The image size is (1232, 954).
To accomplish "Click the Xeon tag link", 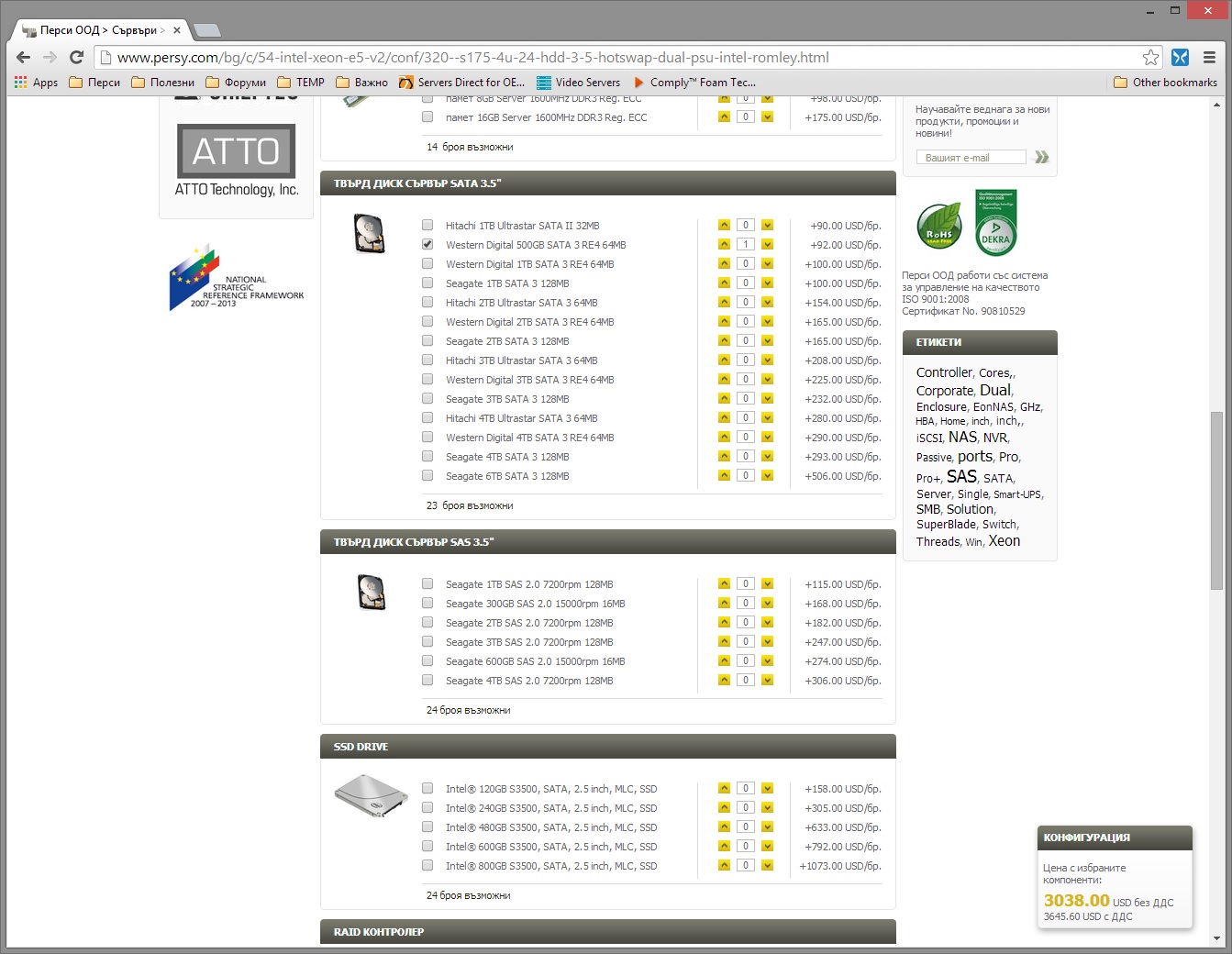I will (1004, 541).
